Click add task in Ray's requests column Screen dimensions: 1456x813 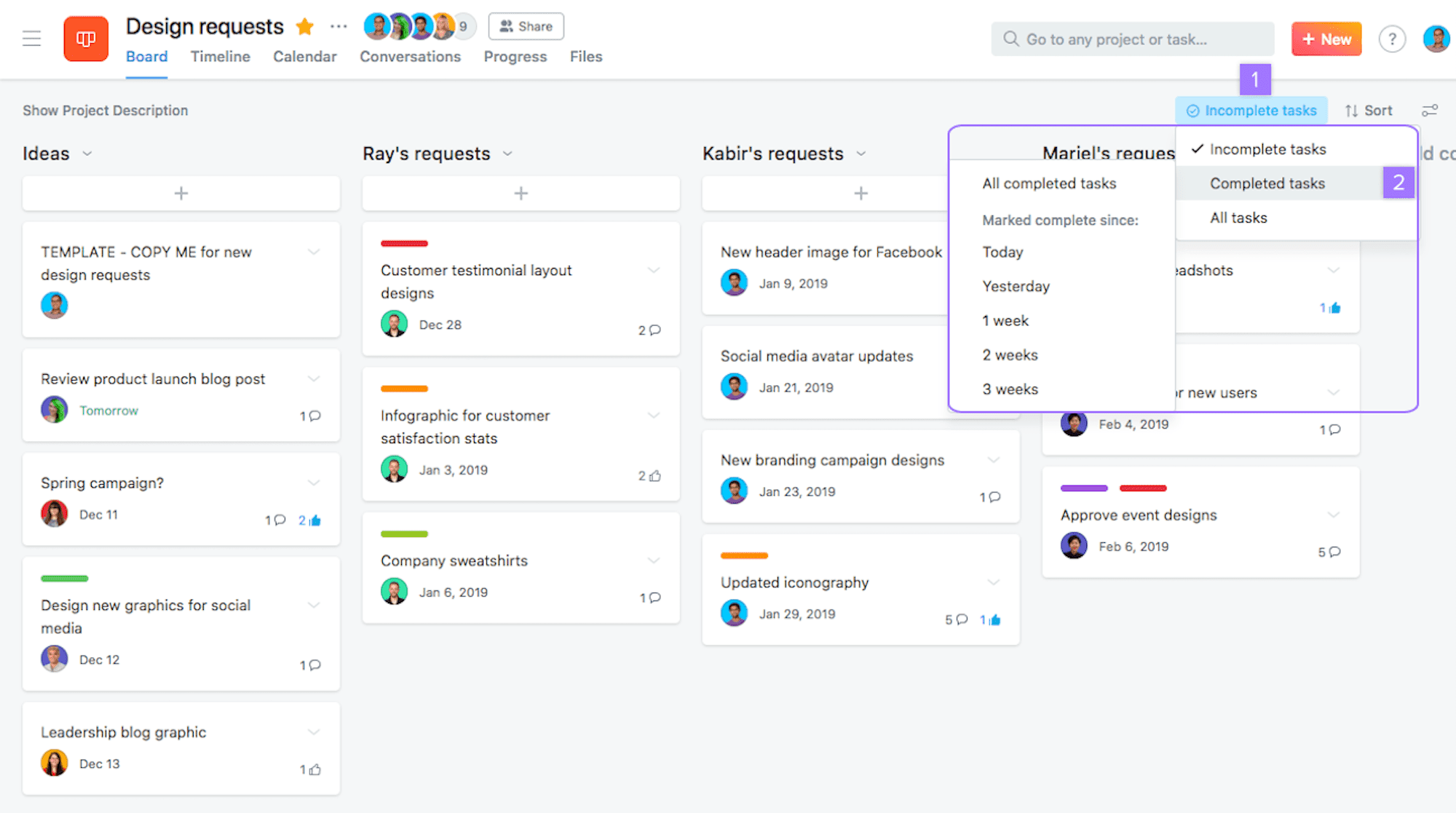[520, 193]
